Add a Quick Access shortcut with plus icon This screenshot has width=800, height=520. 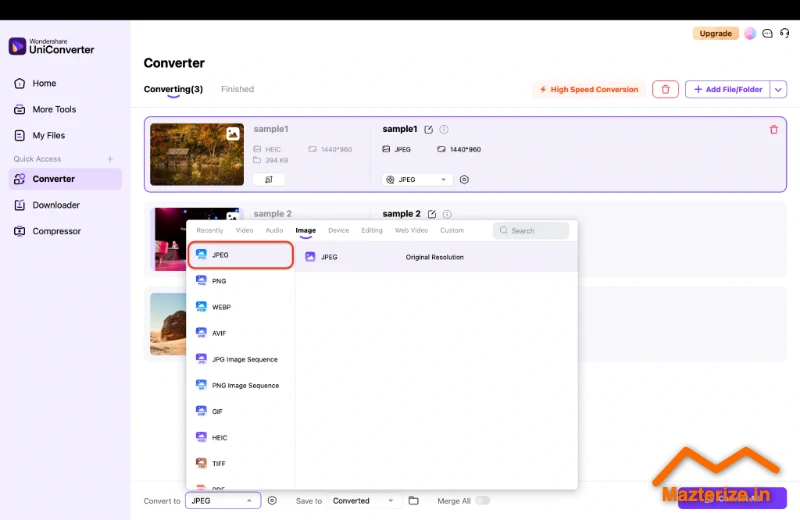pyautogui.click(x=110, y=159)
